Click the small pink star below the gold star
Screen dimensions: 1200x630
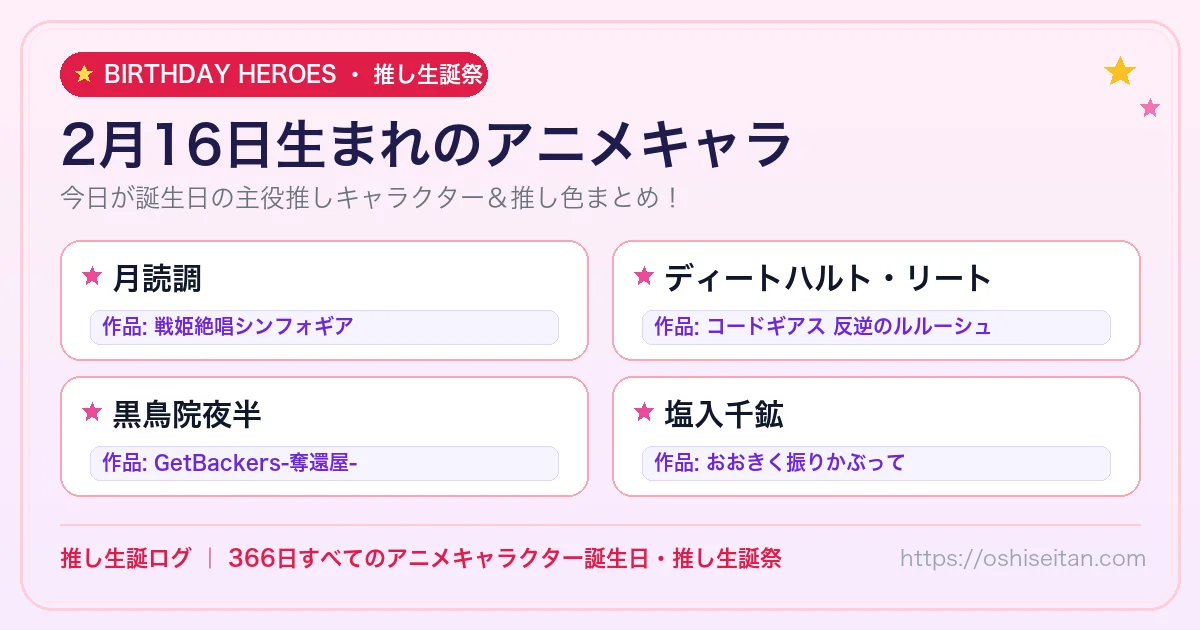pyautogui.click(x=1150, y=108)
